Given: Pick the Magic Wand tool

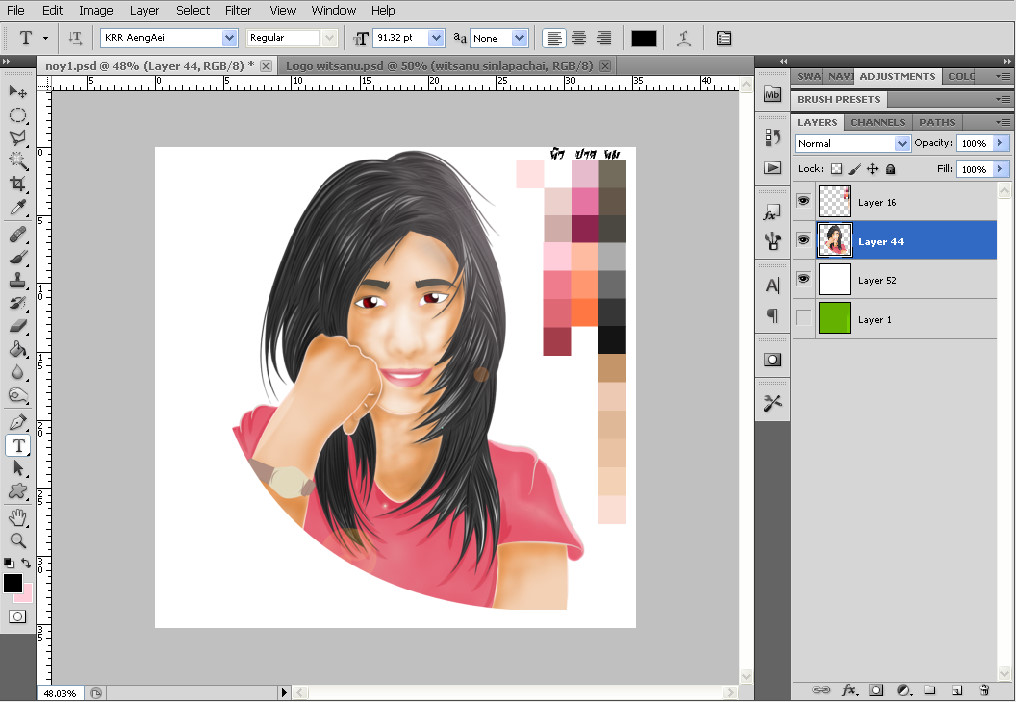Looking at the screenshot, I should tap(17, 161).
